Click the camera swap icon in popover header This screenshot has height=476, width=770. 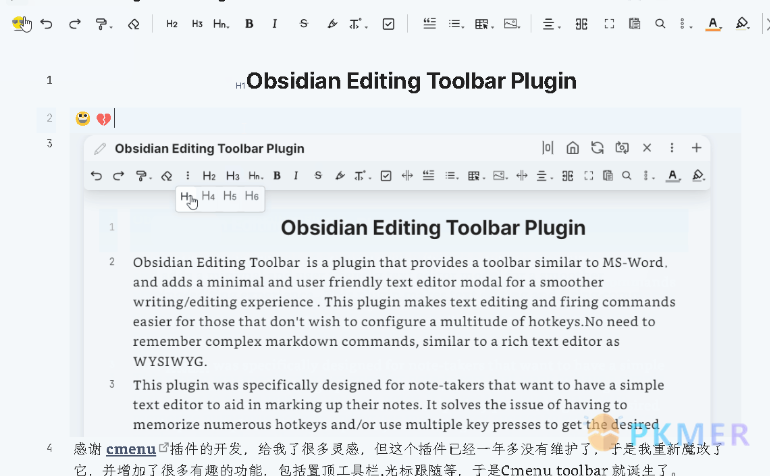click(622, 148)
